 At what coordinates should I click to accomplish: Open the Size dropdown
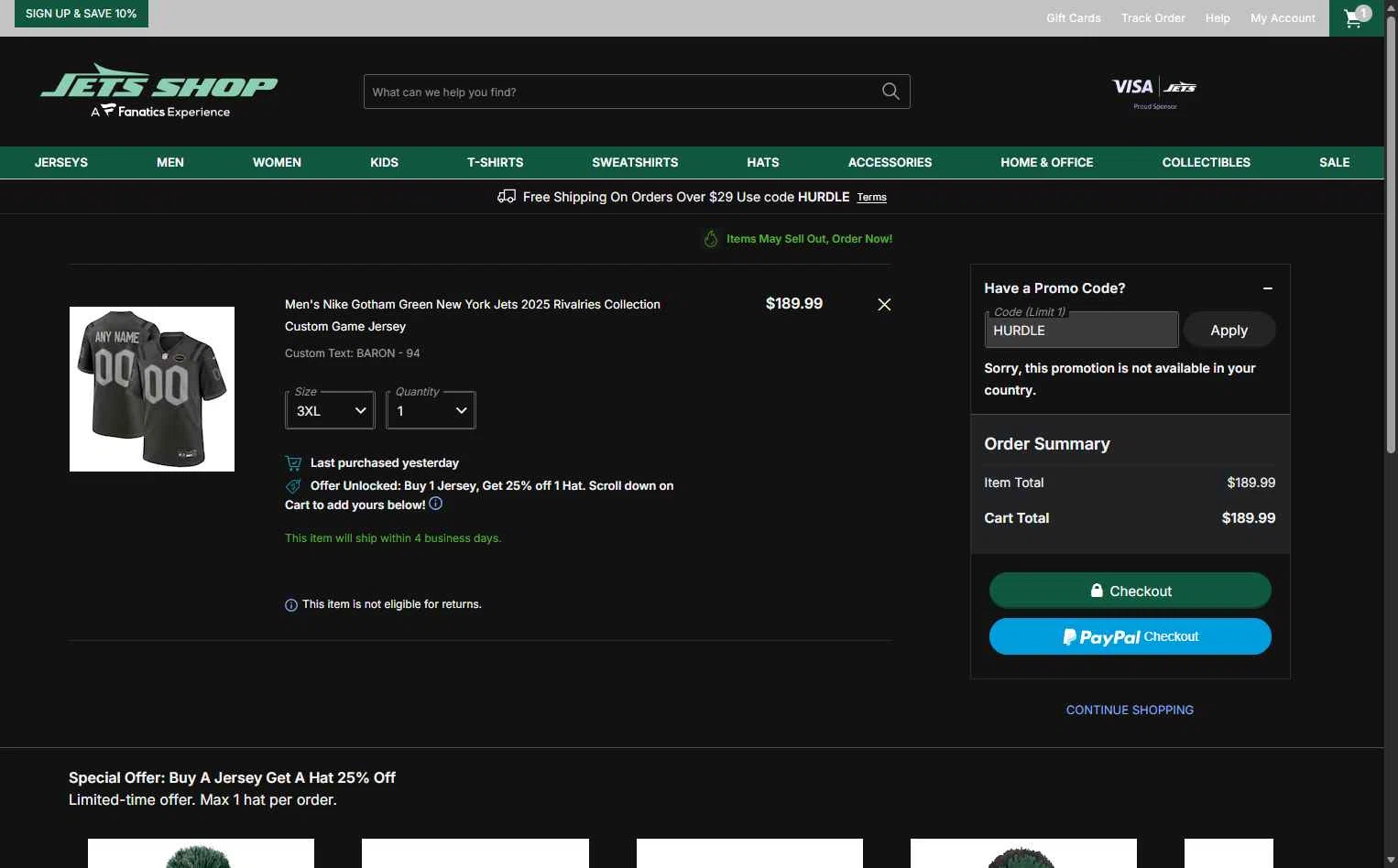[x=330, y=411]
